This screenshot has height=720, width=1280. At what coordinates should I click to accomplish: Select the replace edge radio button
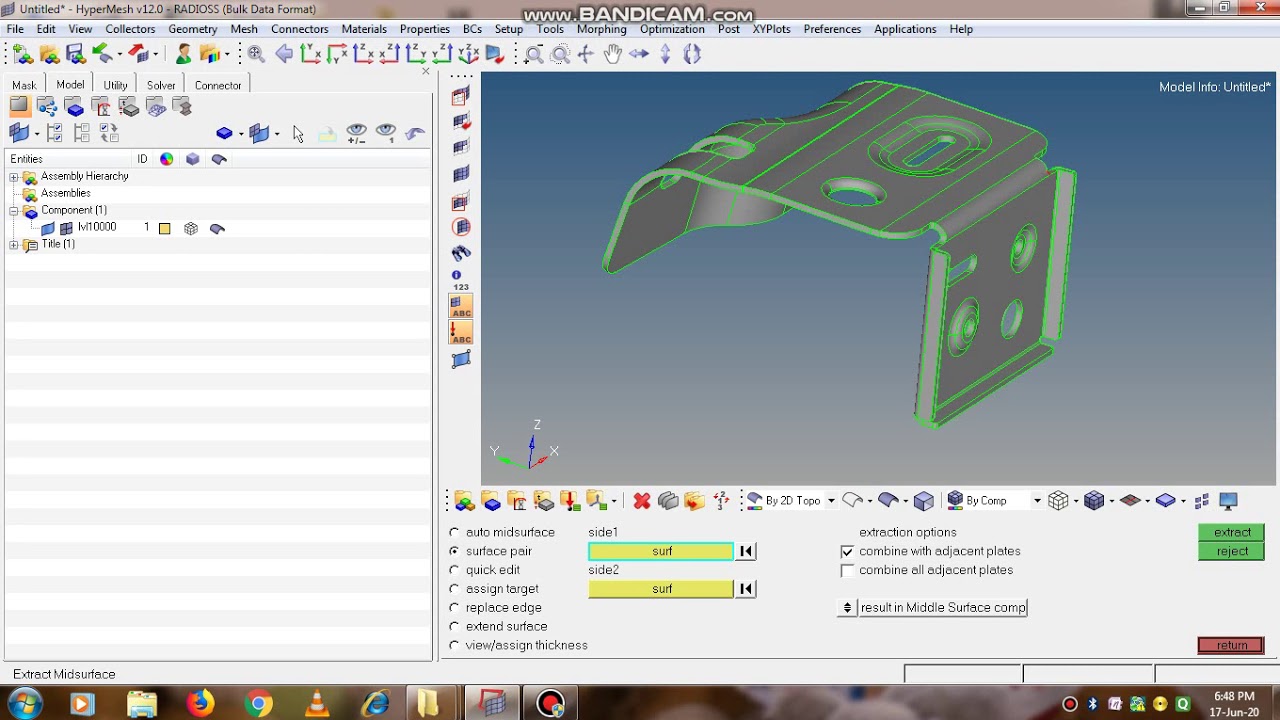point(454,608)
